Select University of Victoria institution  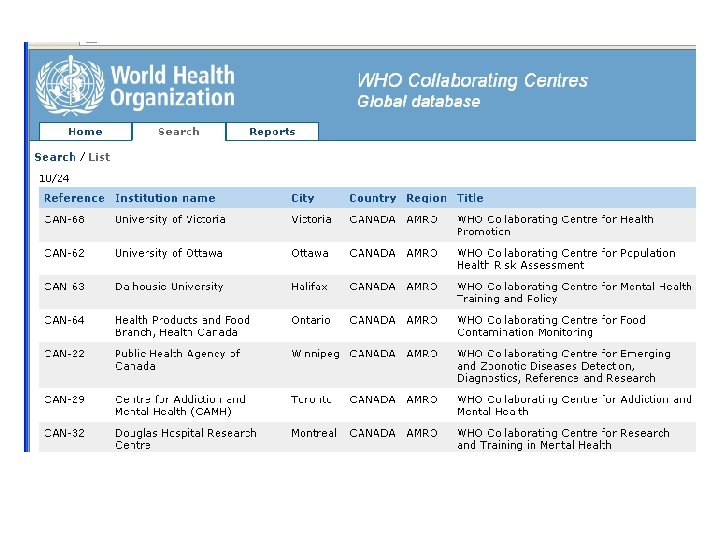(x=170, y=219)
